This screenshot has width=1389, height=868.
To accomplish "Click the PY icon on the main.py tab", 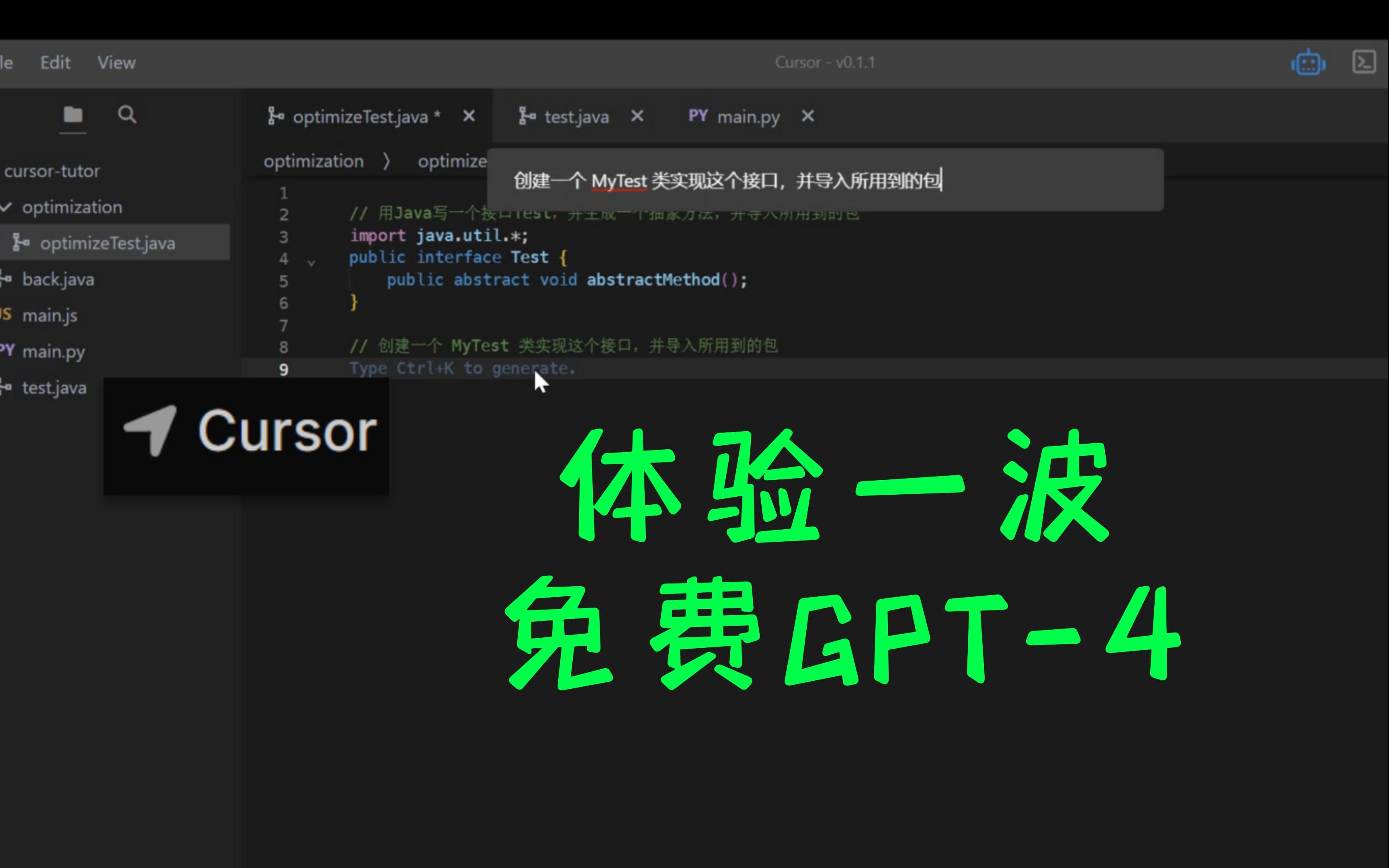I will [x=698, y=116].
